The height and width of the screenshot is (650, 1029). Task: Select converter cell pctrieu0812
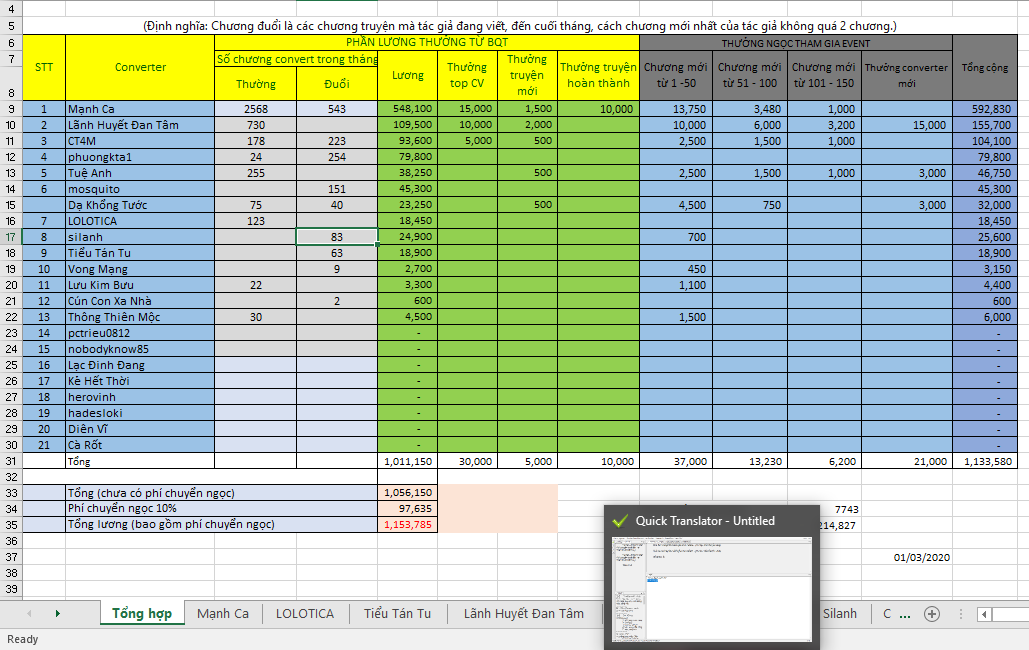(x=140, y=333)
